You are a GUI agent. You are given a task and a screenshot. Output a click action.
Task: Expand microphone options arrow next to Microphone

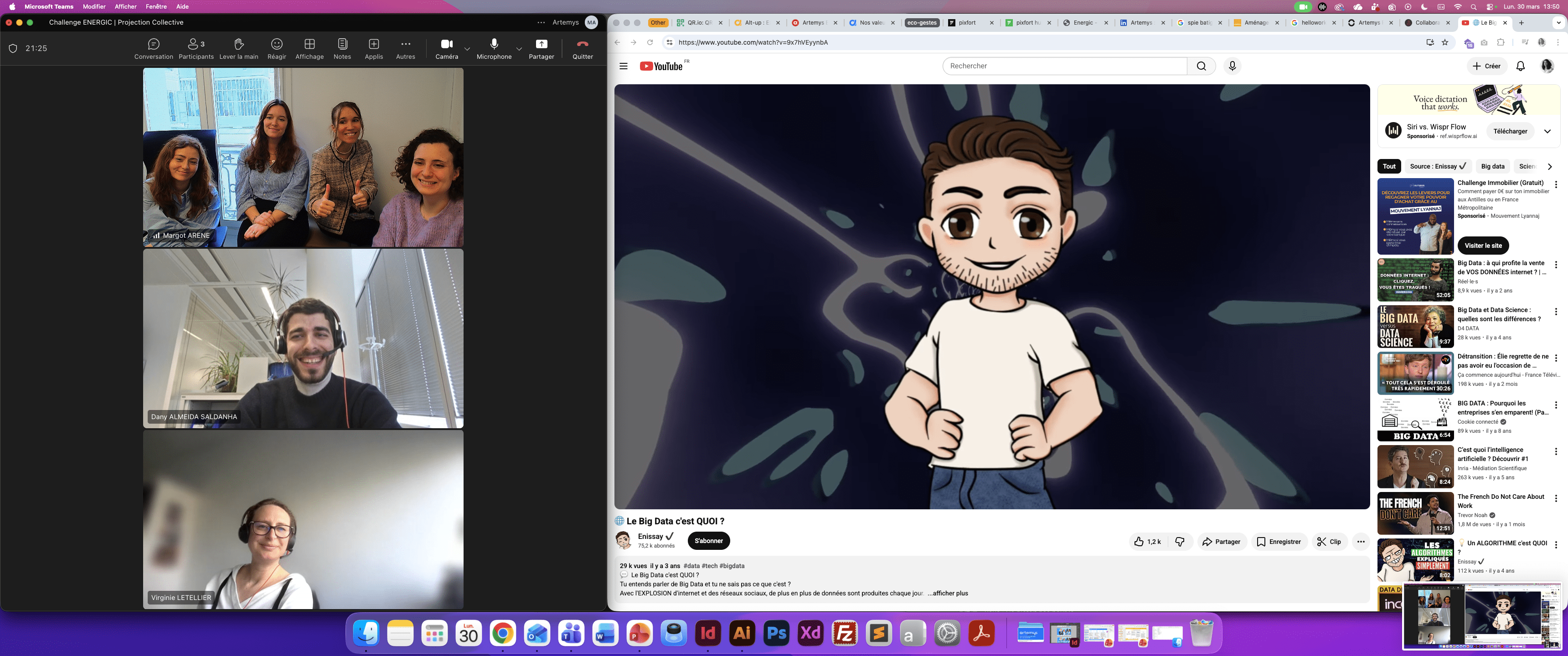(x=519, y=49)
